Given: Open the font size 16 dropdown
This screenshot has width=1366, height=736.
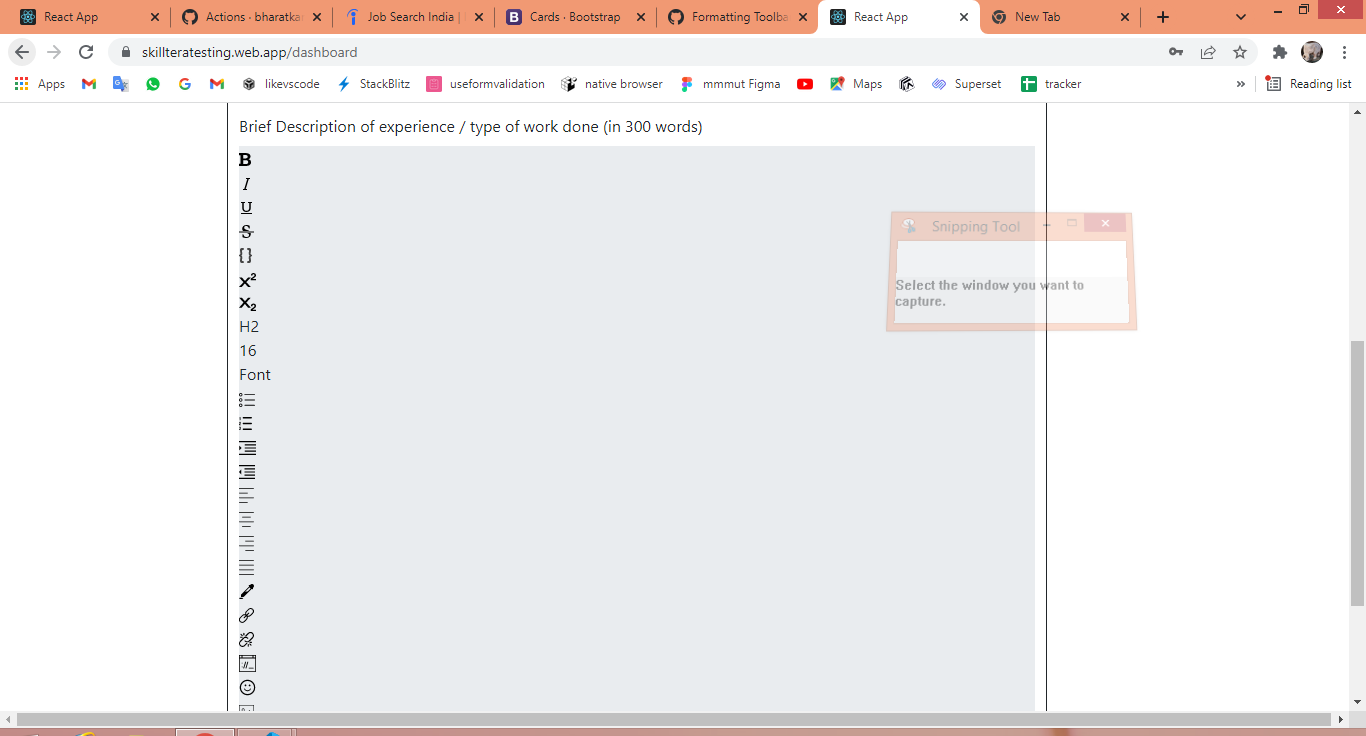Looking at the screenshot, I should (x=246, y=350).
